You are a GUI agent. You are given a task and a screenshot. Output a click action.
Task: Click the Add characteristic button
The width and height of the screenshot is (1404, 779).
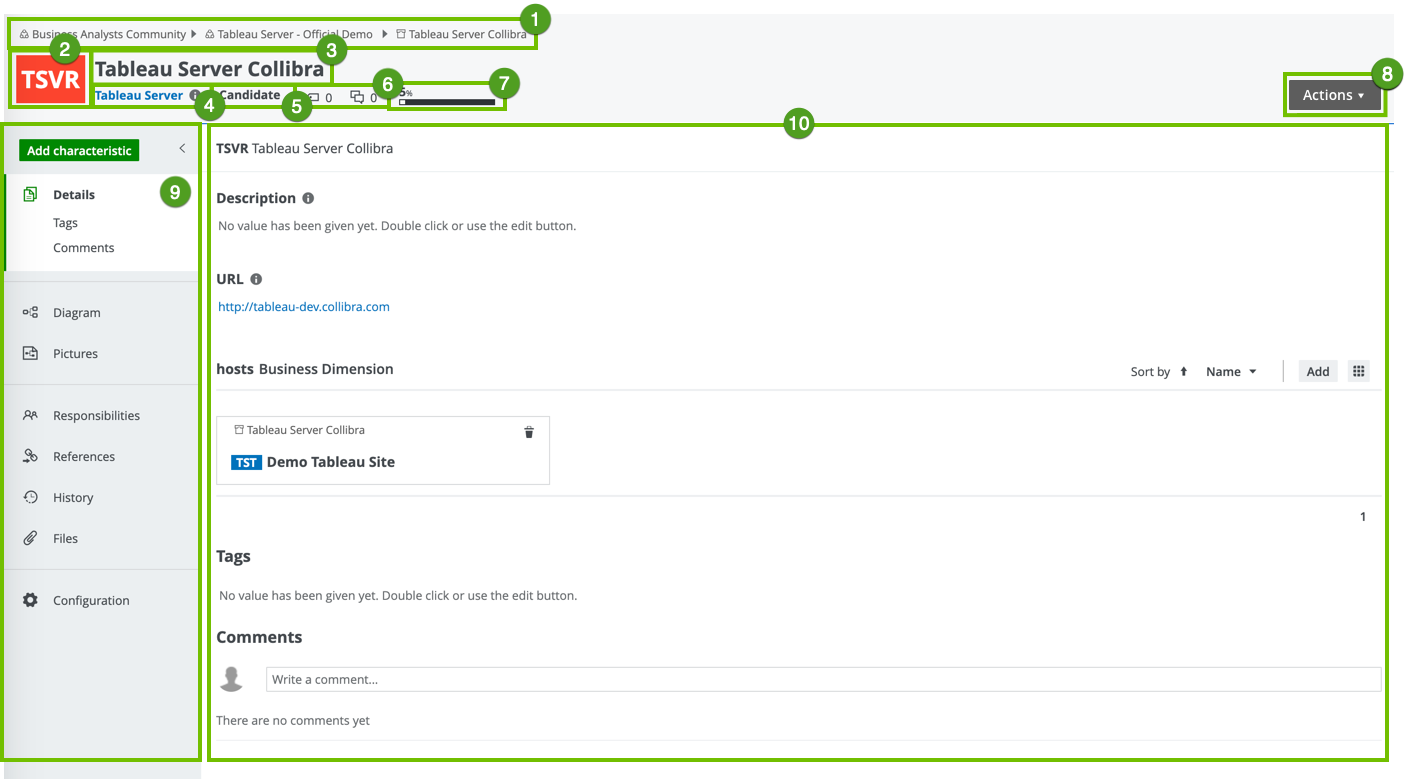(79, 151)
